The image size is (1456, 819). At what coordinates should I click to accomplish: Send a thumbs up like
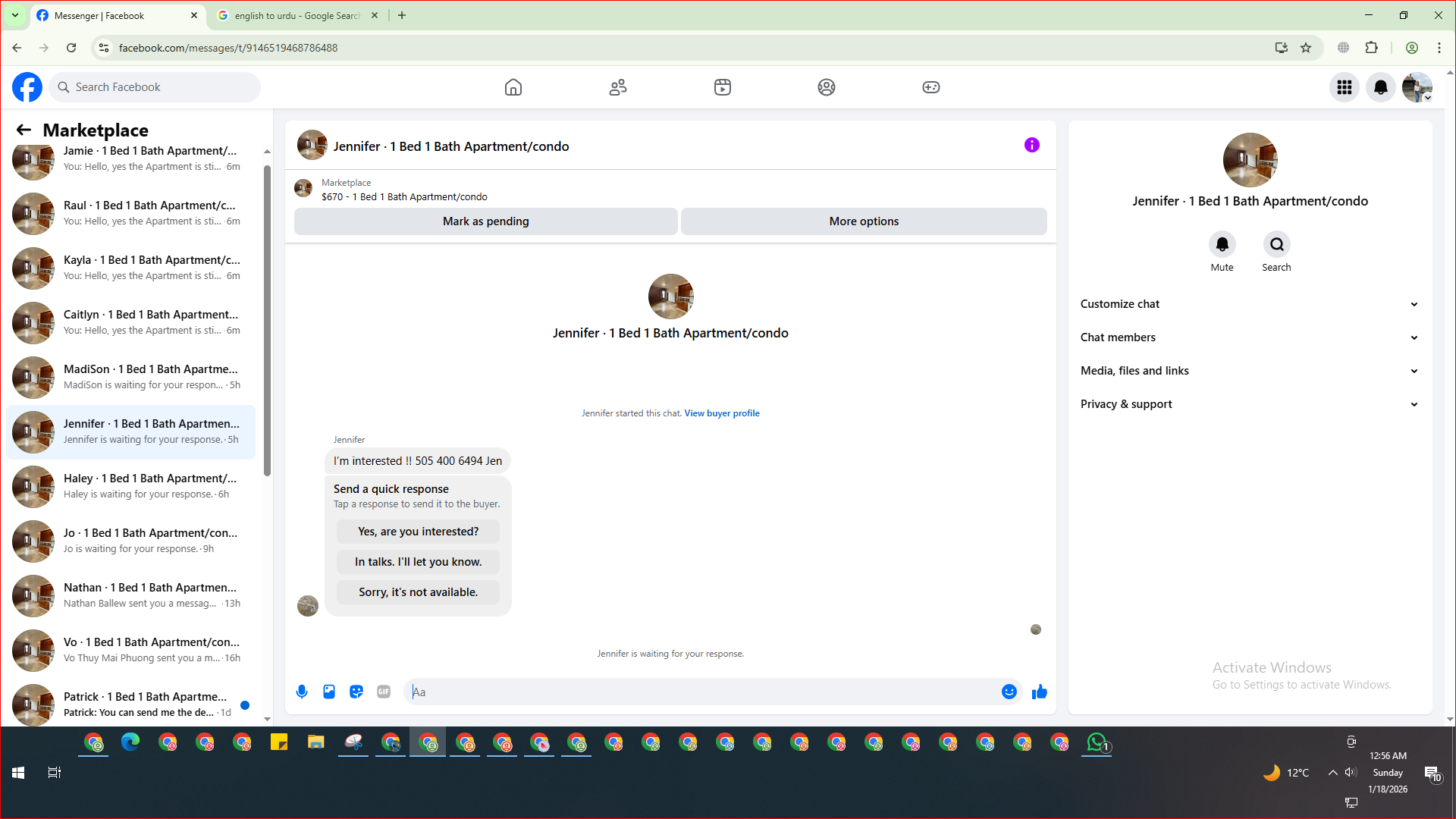[x=1040, y=692]
